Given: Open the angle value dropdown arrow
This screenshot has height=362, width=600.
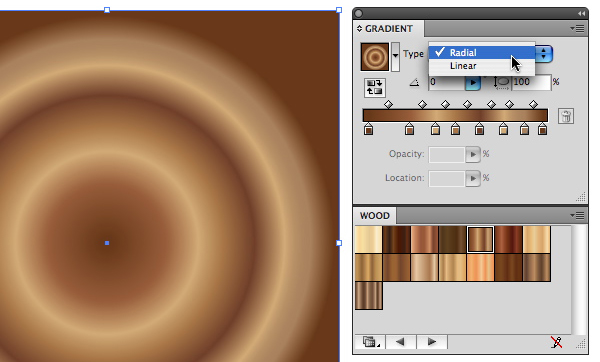Looking at the screenshot, I should click(473, 83).
